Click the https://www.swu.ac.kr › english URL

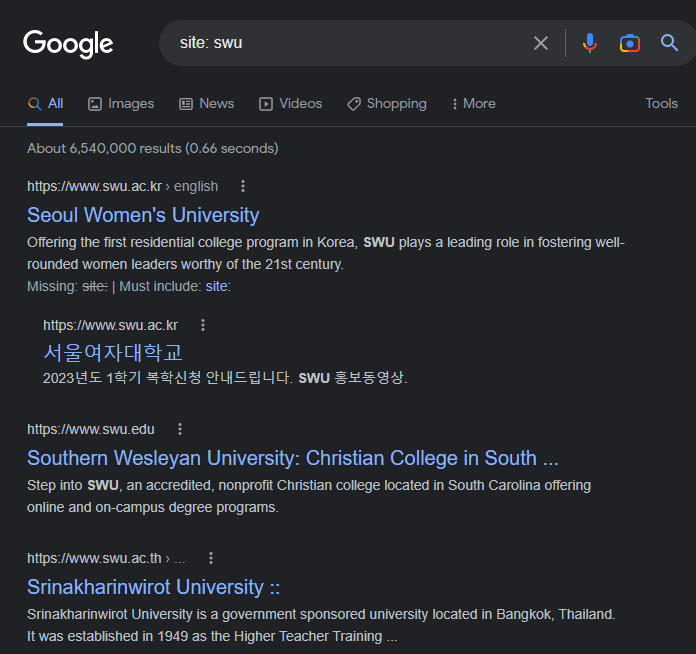(x=123, y=186)
